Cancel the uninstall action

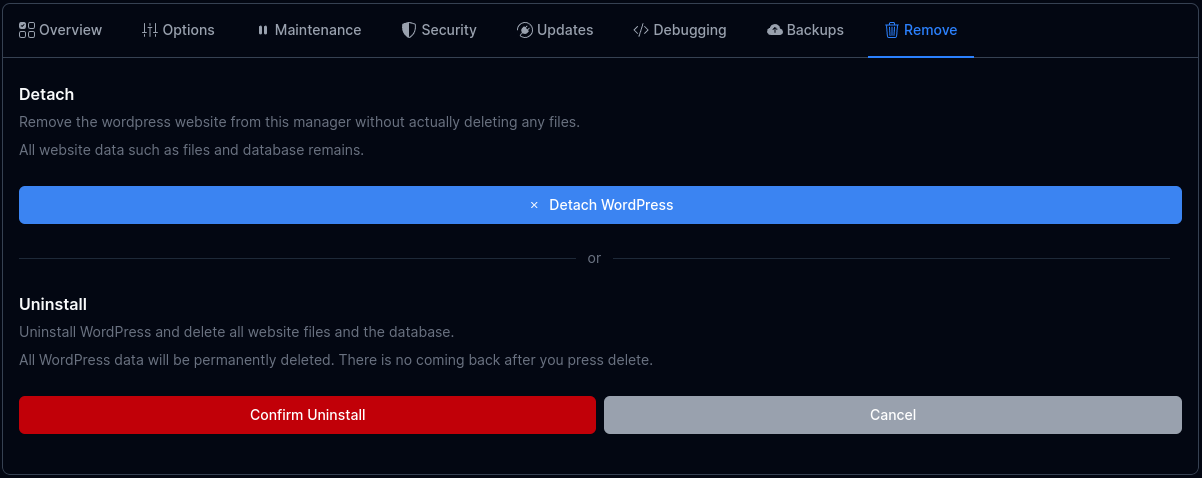coord(893,415)
